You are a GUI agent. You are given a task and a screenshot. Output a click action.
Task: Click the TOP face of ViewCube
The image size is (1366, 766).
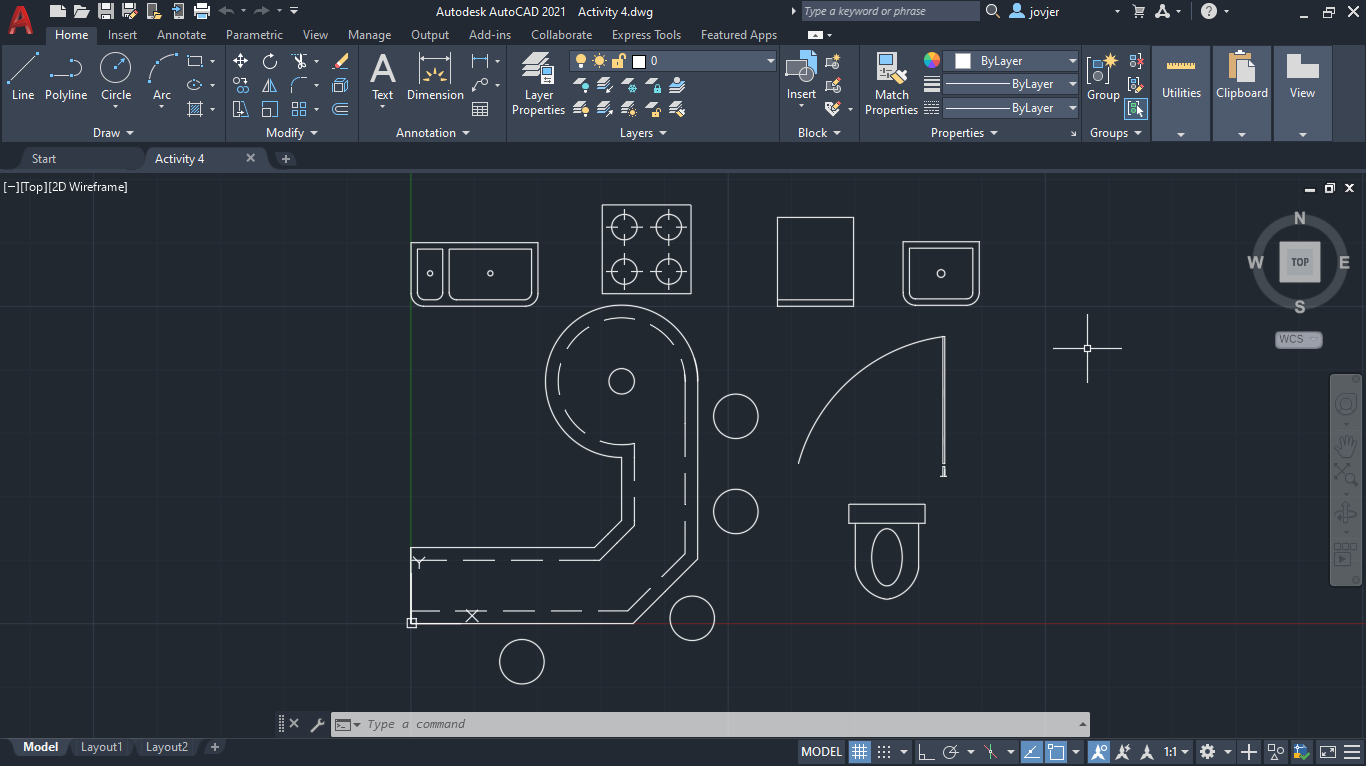[1300, 262]
